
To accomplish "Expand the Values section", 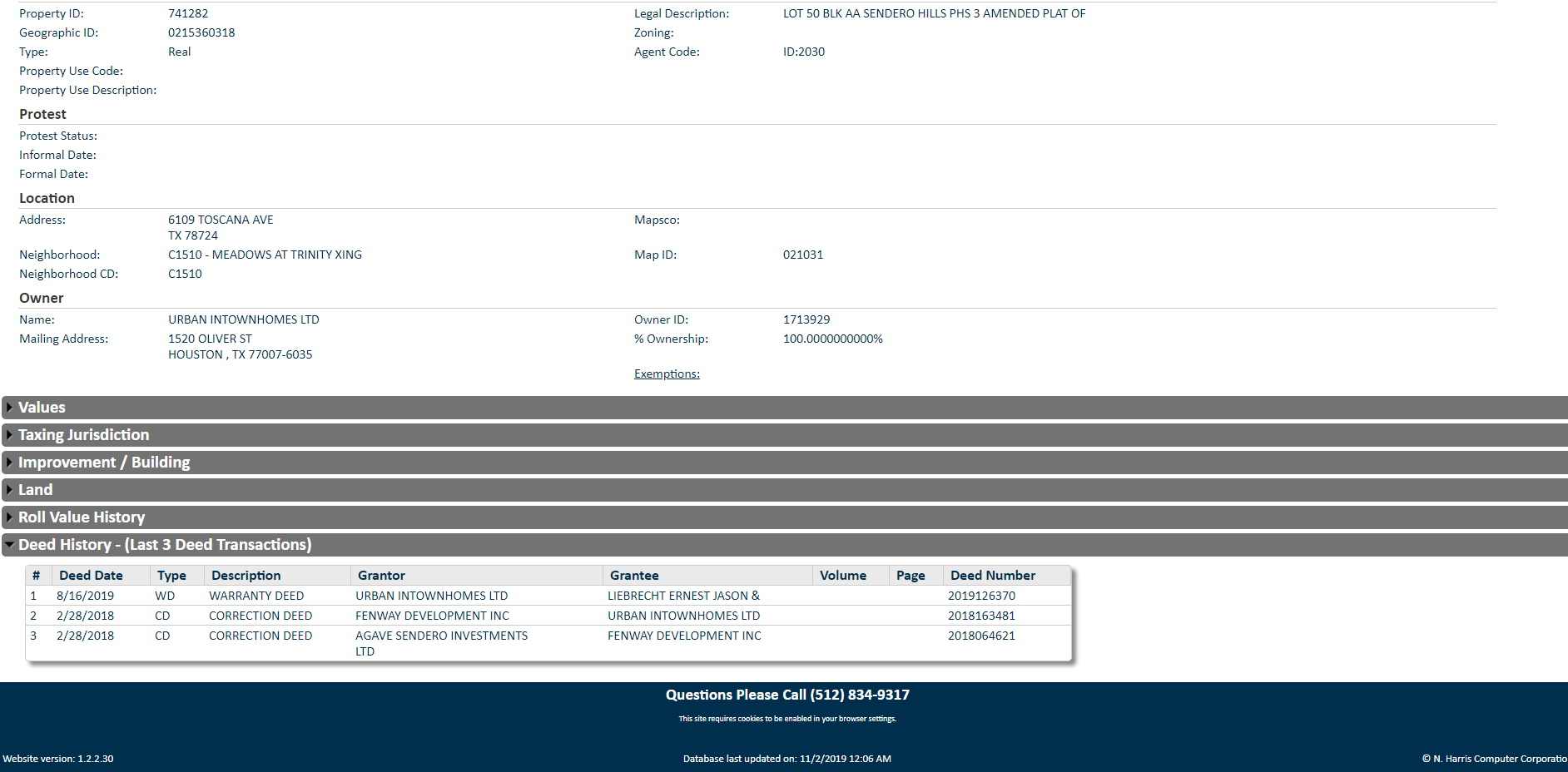I will pyautogui.click(x=784, y=408).
